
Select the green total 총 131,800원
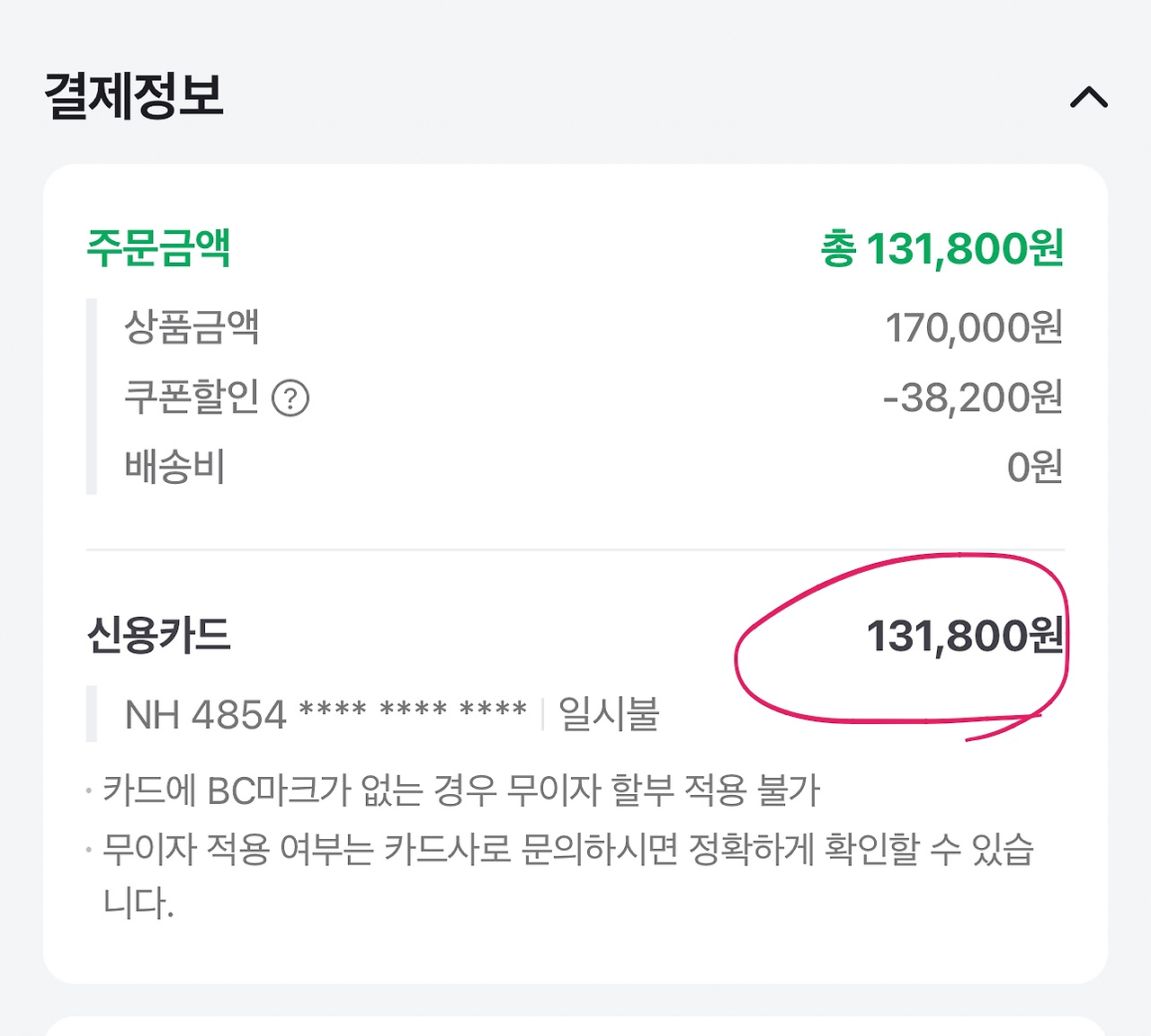(941, 249)
